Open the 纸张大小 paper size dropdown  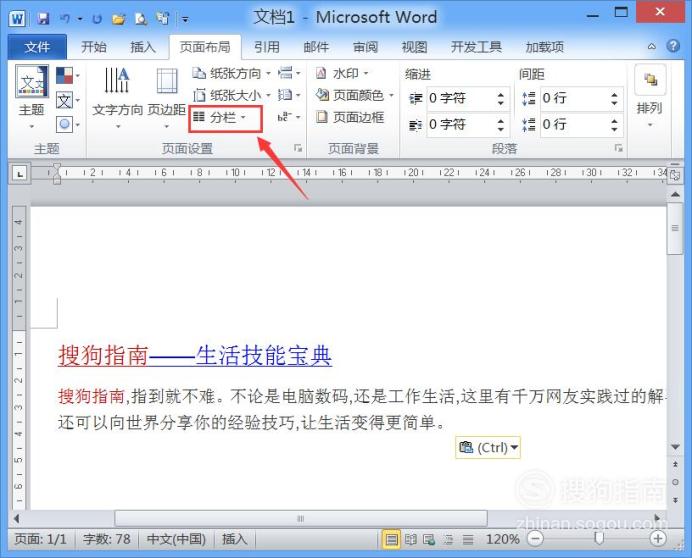click(231, 95)
